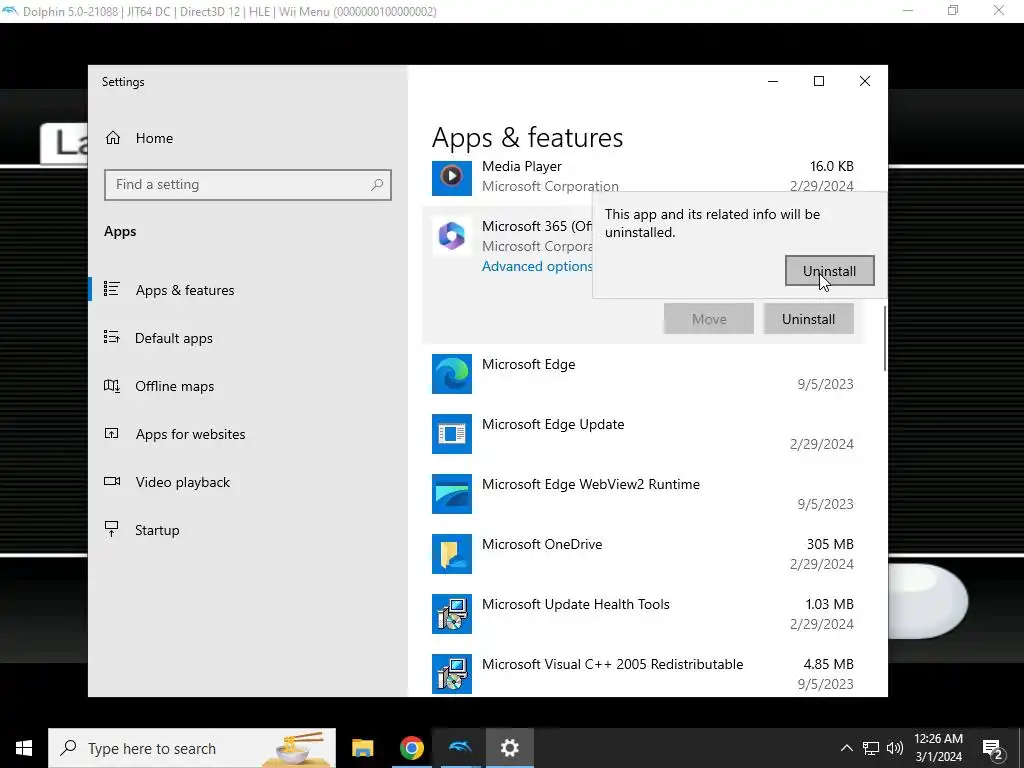Screen dimensions: 1024x768
Task: Click the Microsoft OneDrive app icon
Action: pos(451,554)
